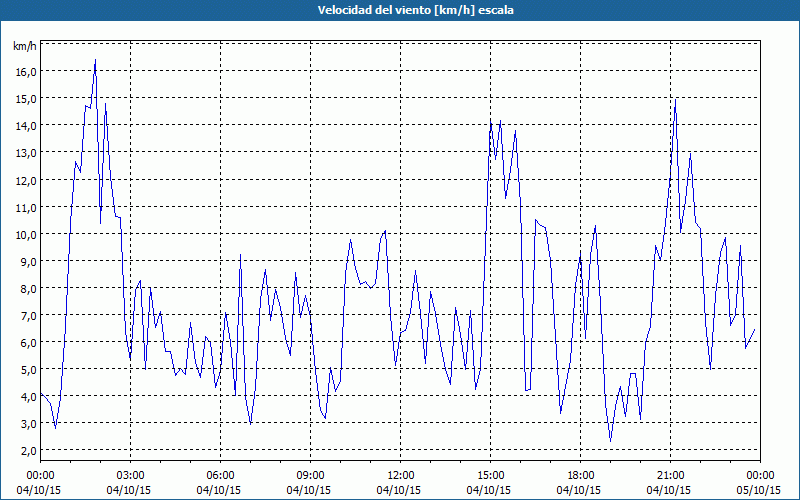
Task: Select the 3,0 y-axis value
Action: [29, 423]
